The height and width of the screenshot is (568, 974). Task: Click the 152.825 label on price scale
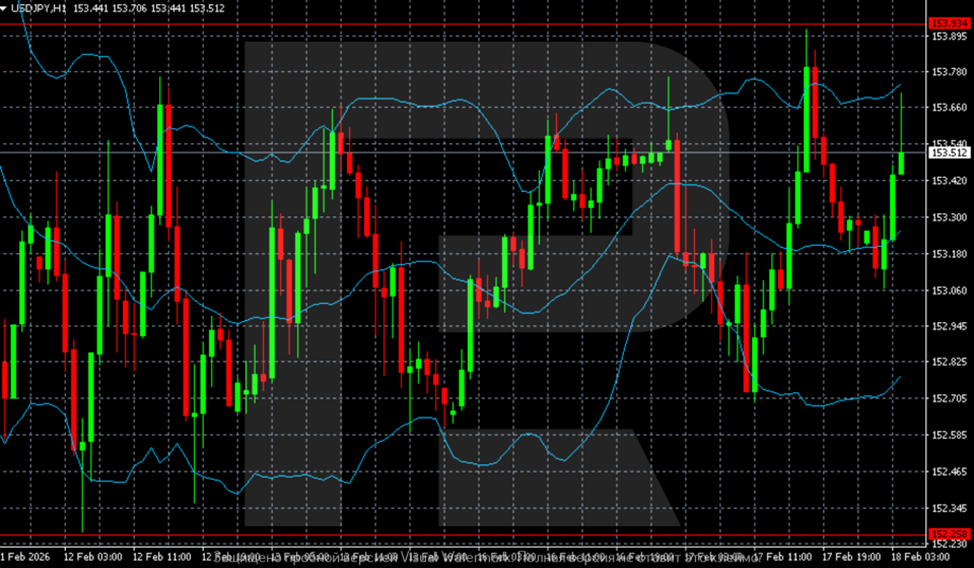tap(950, 362)
